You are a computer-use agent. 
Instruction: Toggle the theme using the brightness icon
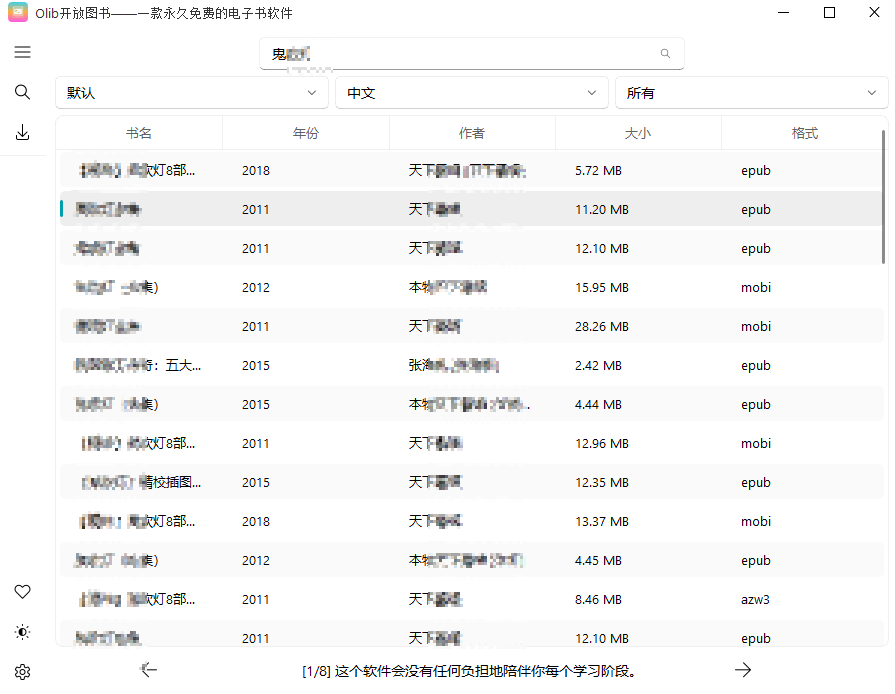pos(22,631)
